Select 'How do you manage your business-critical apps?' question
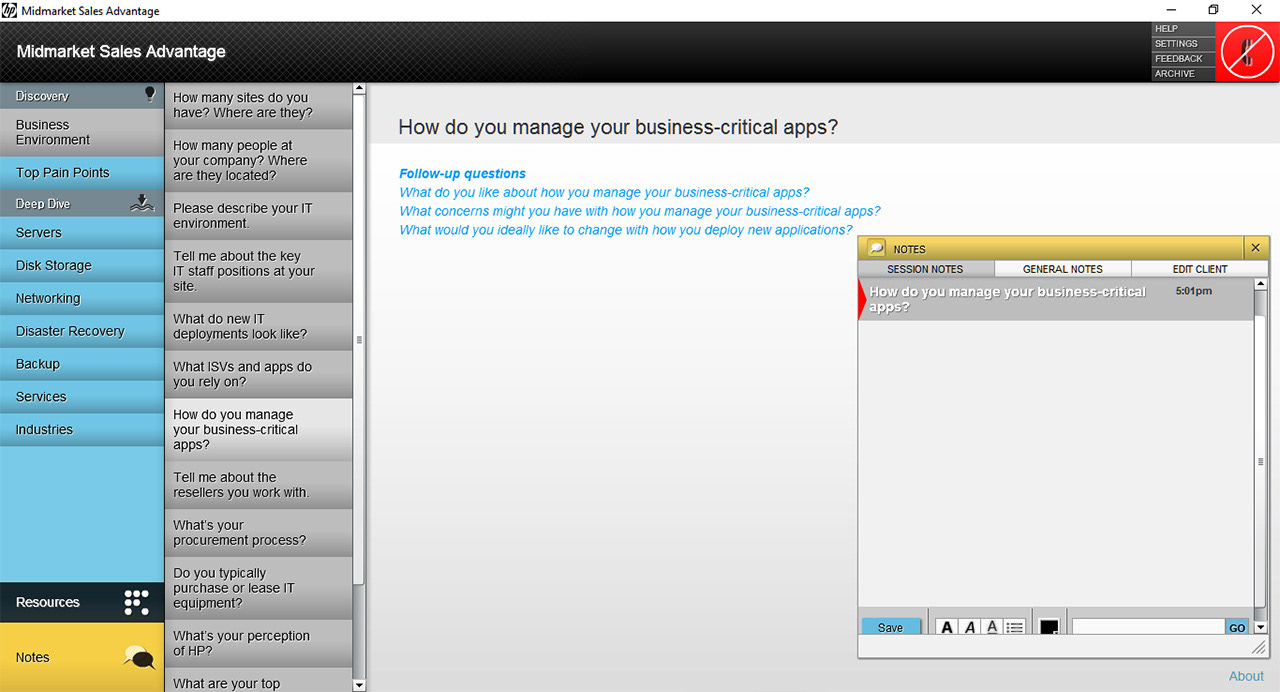Viewport: 1280px width, 692px height. 259,429
